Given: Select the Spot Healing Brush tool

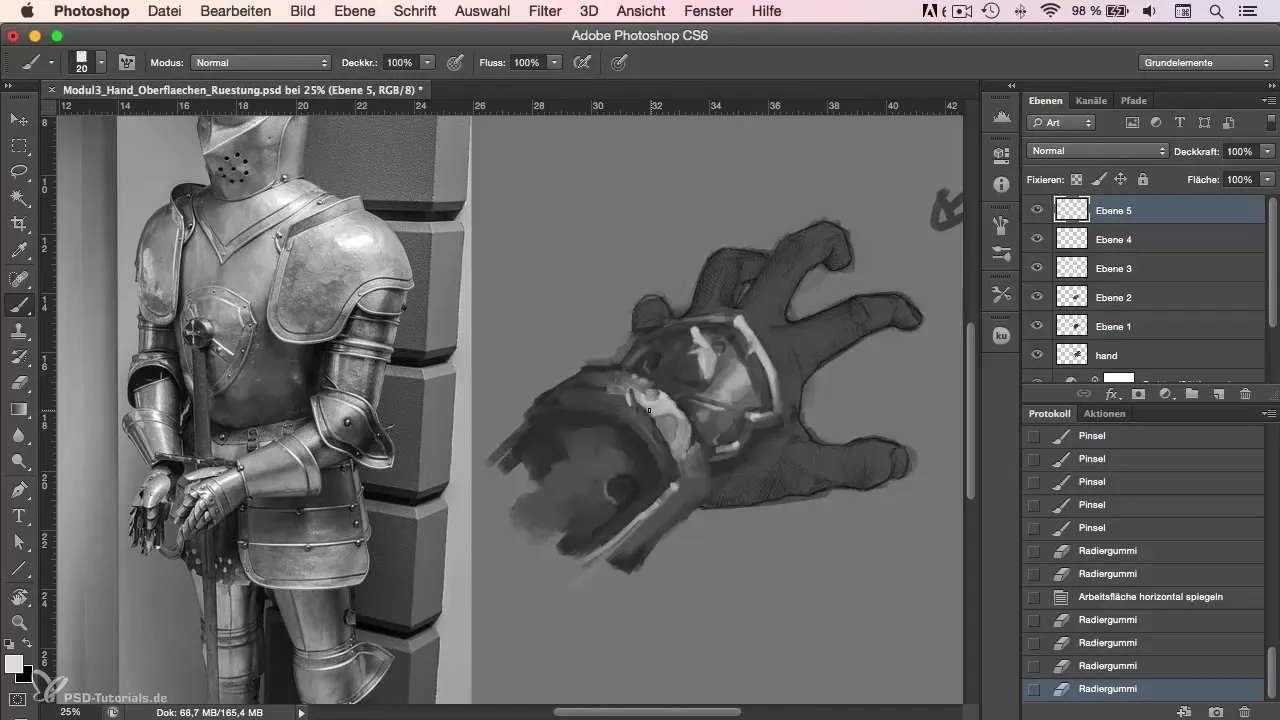Looking at the screenshot, I should pyautogui.click(x=19, y=279).
